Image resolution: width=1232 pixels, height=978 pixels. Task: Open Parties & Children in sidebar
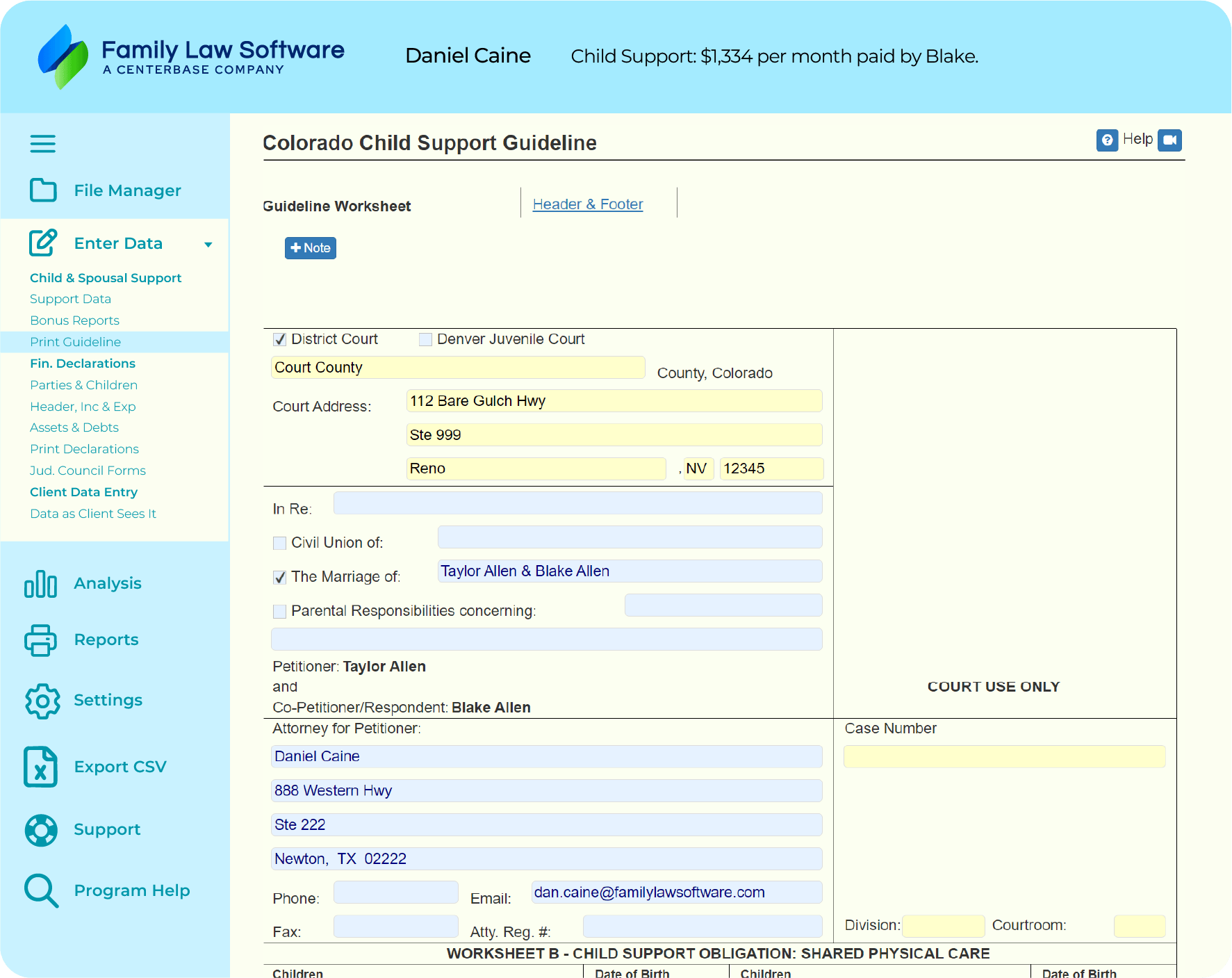[x=83, y=385]
